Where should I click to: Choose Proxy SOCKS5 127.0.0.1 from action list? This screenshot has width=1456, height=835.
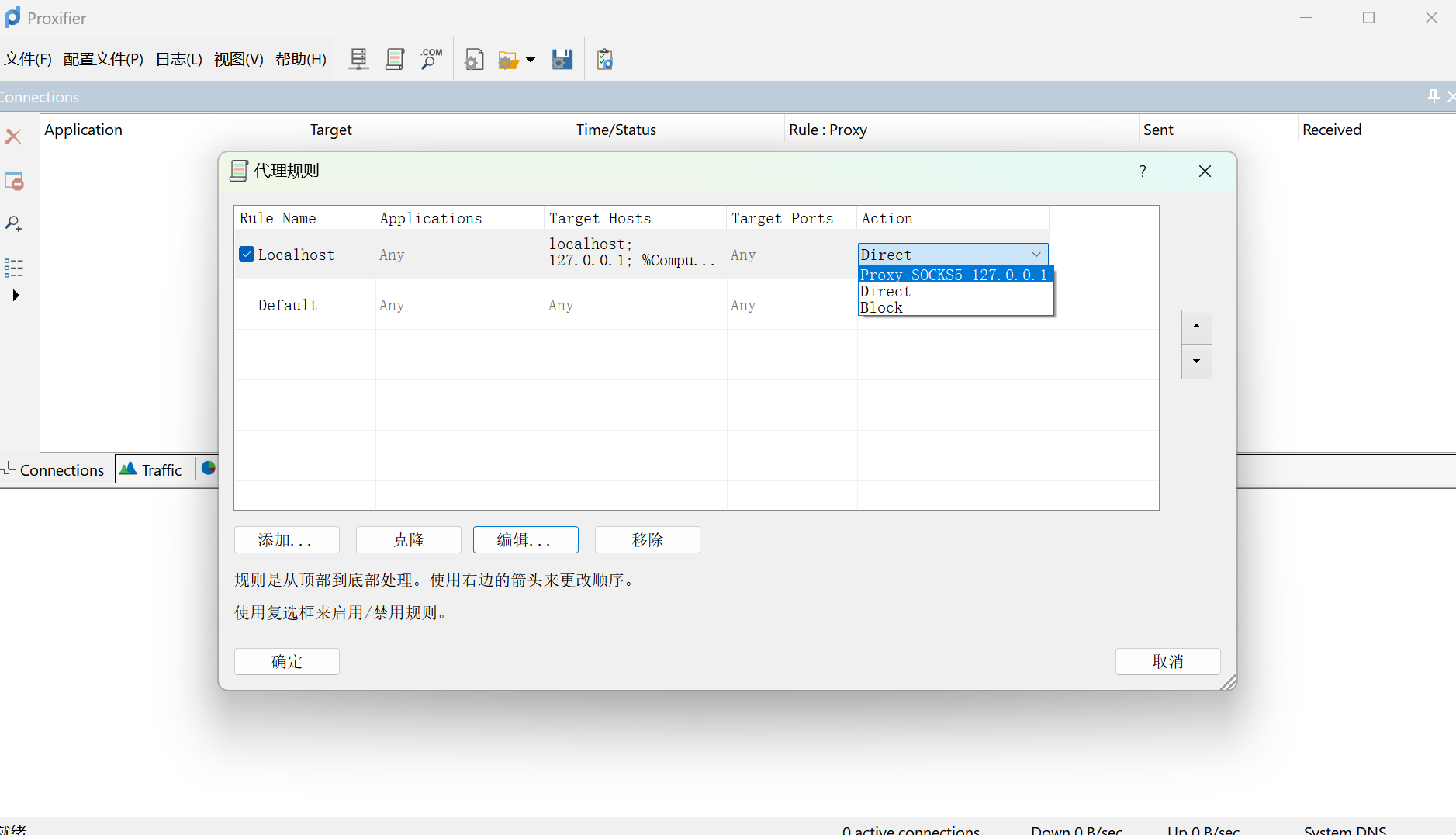pos(953,275)
